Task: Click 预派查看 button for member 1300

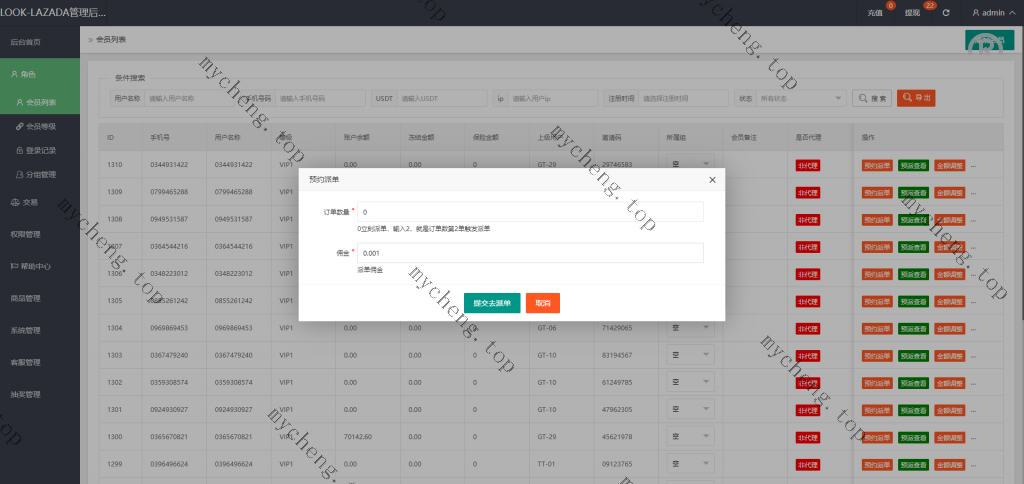Action: pyautogui.click(x=913, y=438)
